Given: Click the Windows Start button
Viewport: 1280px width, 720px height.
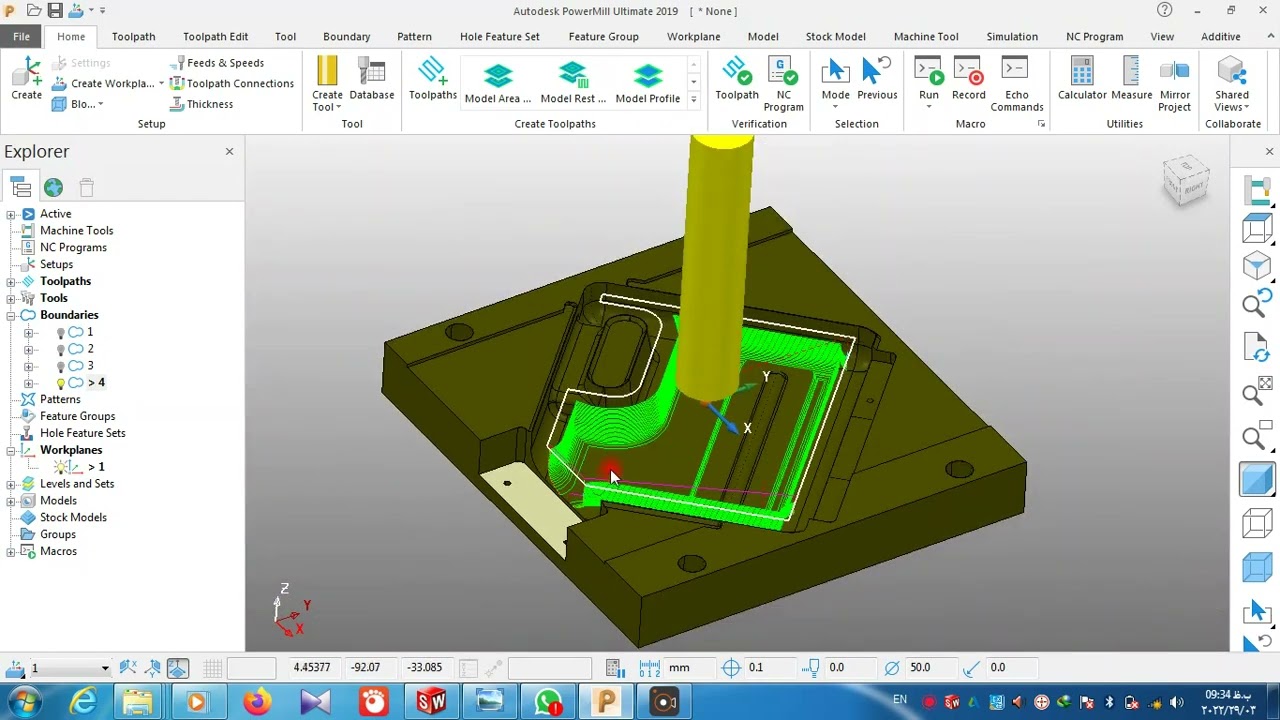Looking at the screenshot, I should coord(24,702).
